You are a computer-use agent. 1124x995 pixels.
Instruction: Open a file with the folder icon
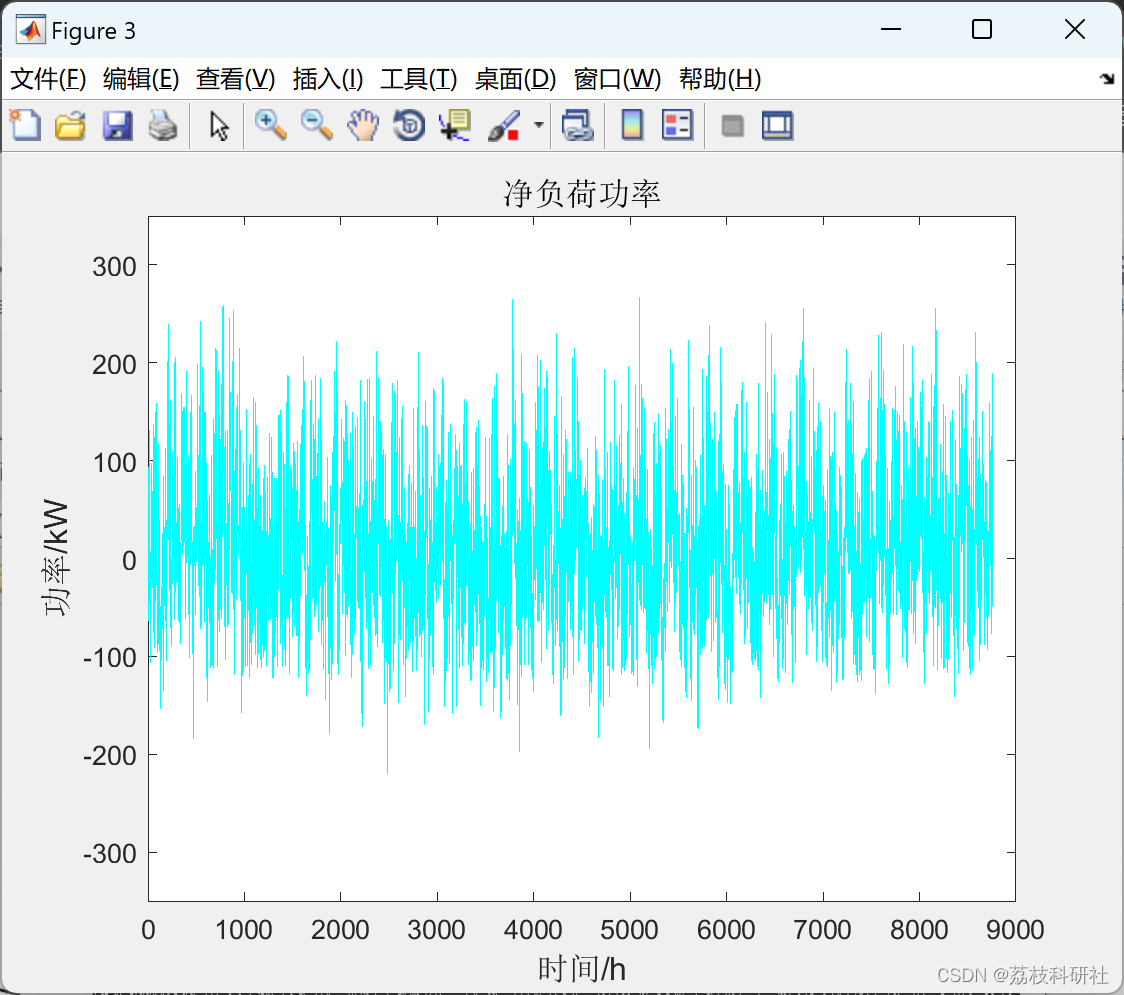(70, 125)
